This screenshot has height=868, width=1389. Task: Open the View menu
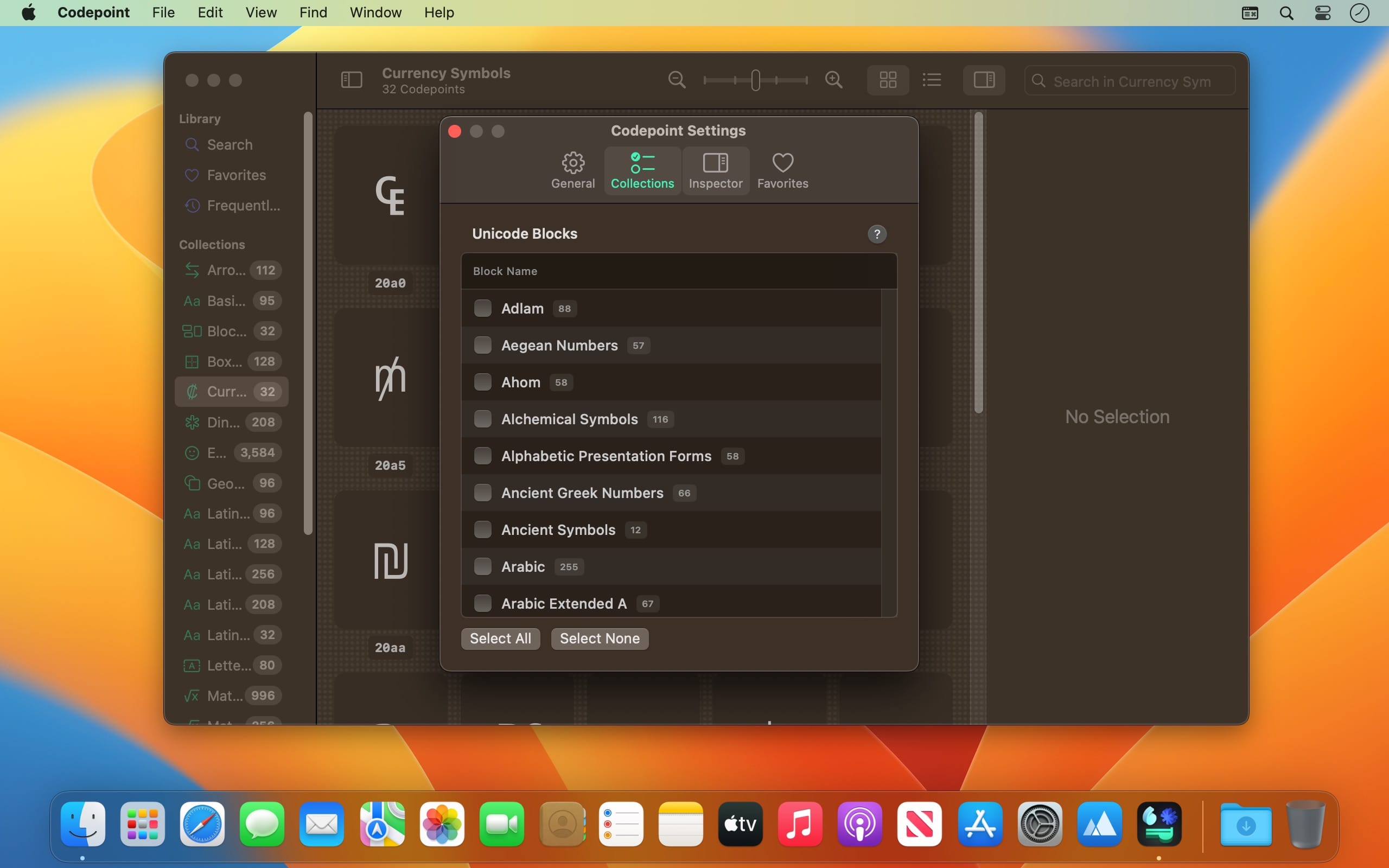point(261,12)
